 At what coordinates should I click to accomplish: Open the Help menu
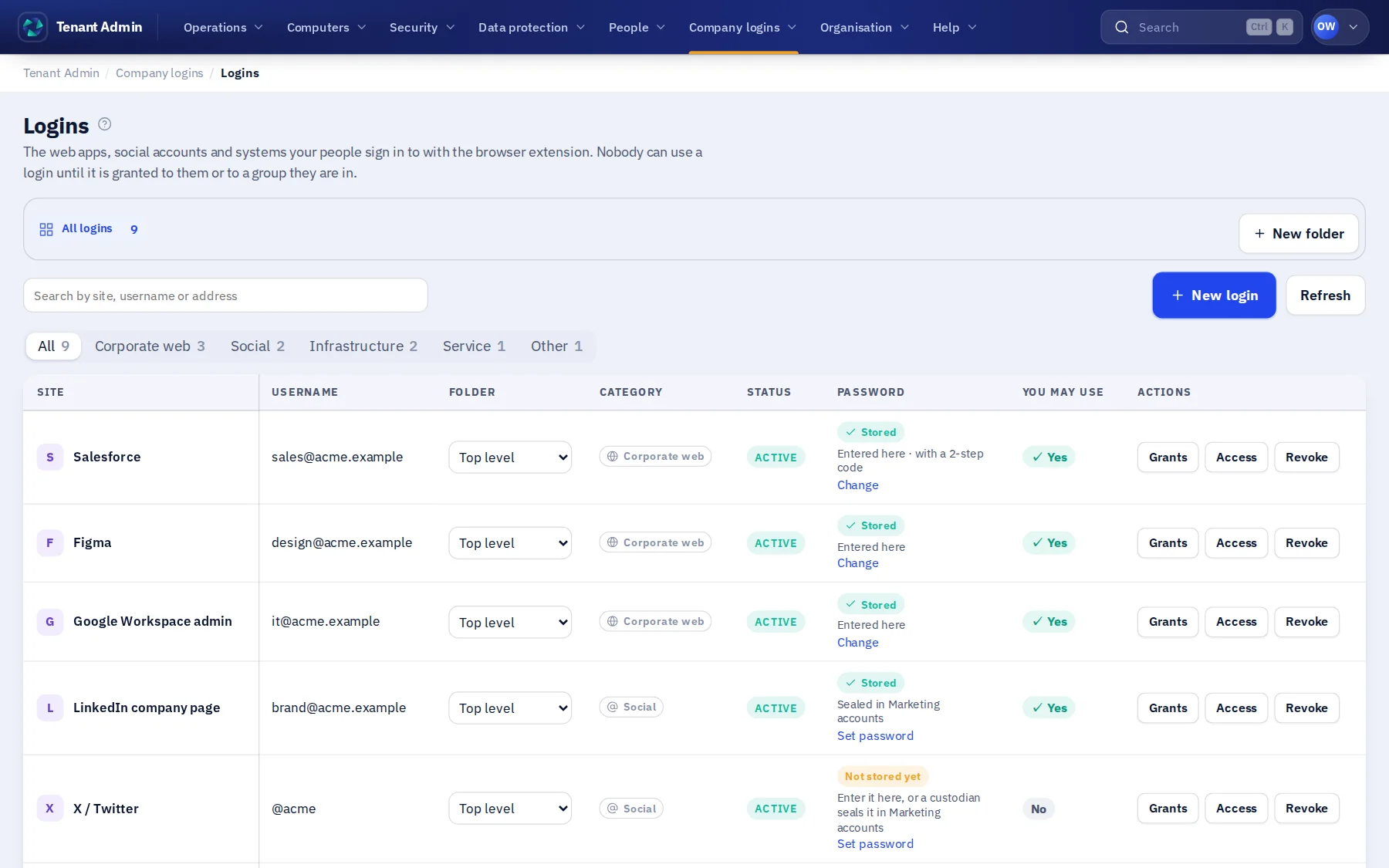click(955, 27)
